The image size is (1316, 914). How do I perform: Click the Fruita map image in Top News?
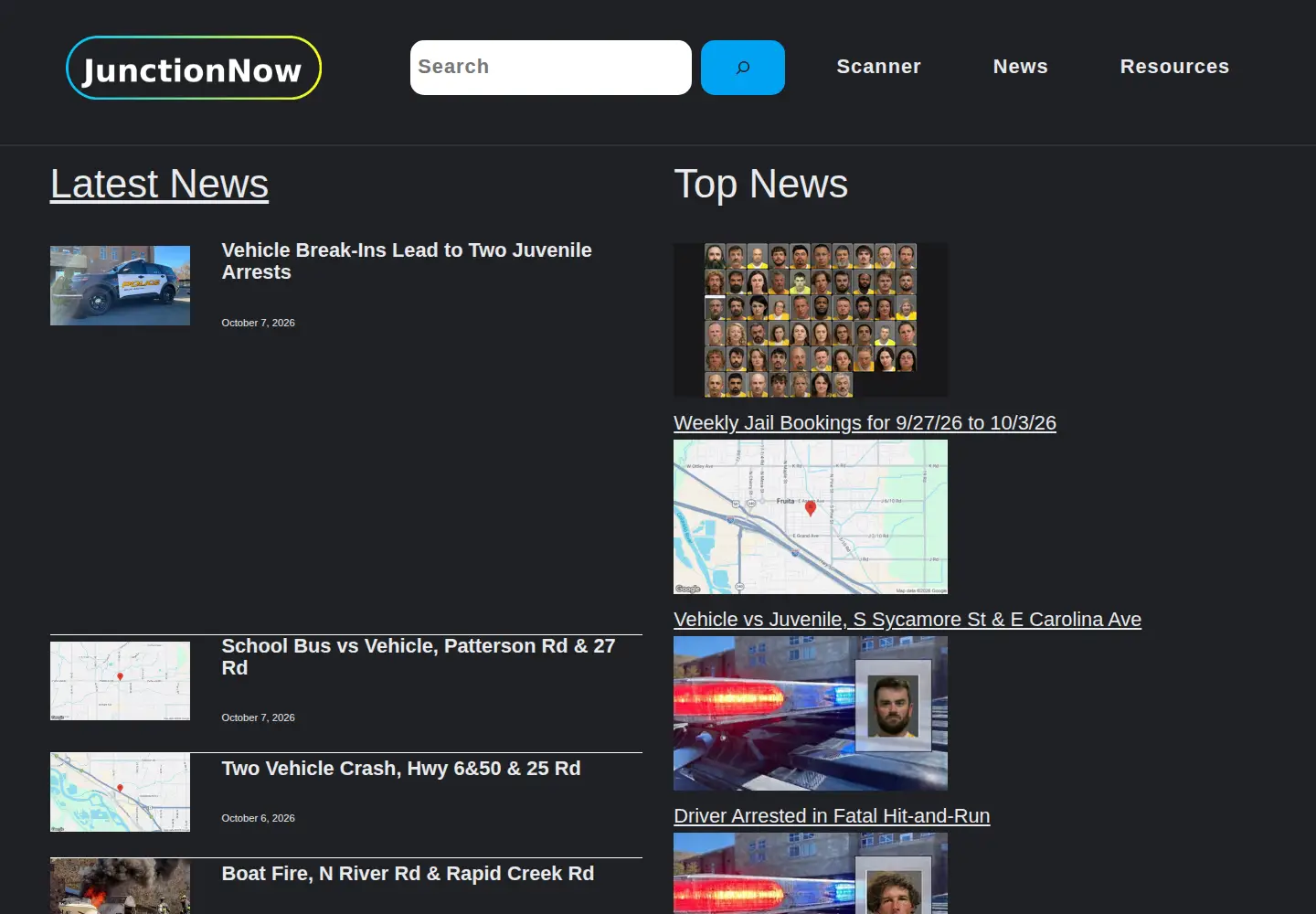(x=811, y=516)
